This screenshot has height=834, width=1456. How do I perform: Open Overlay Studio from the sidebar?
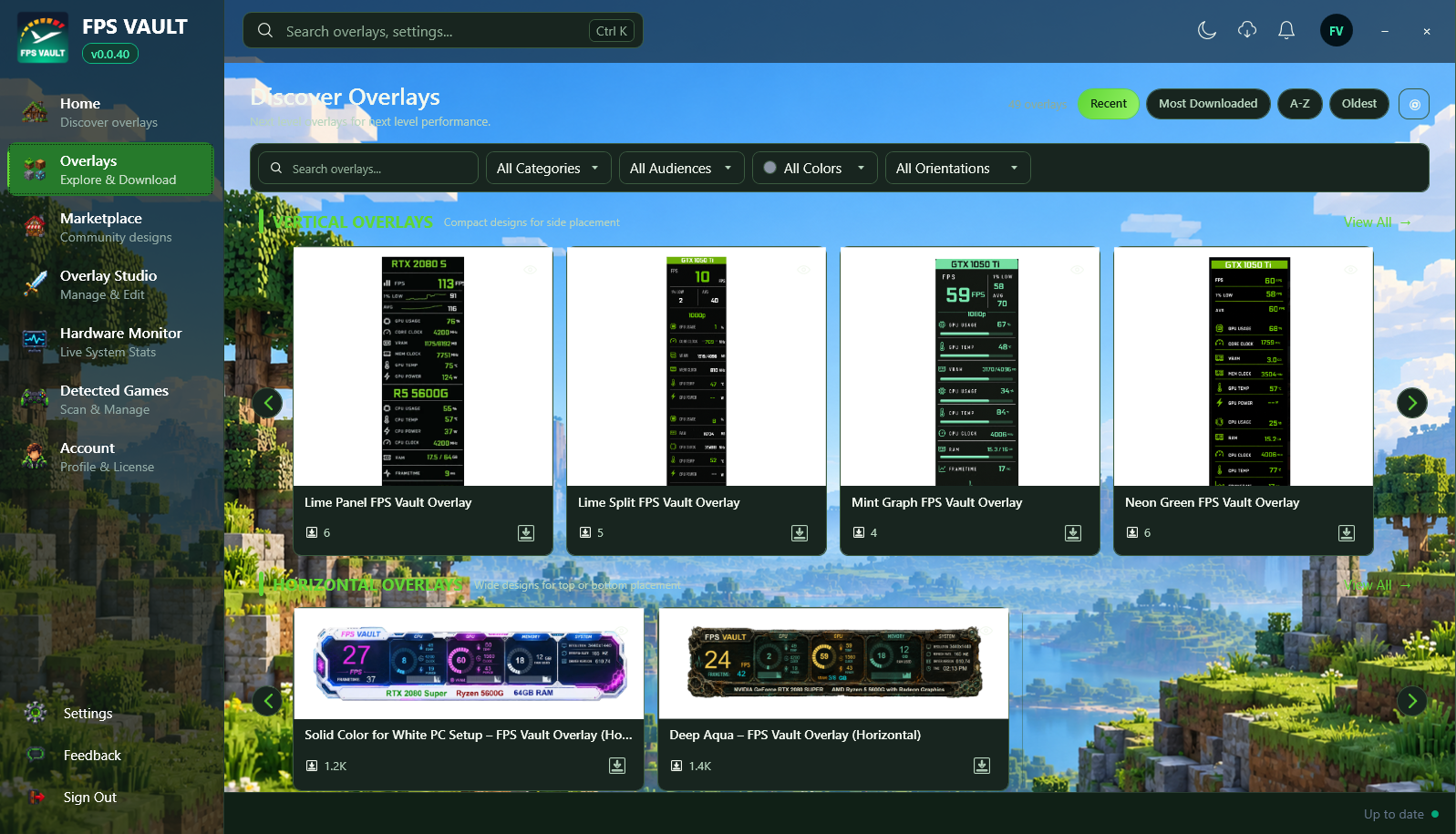(111, 284)
